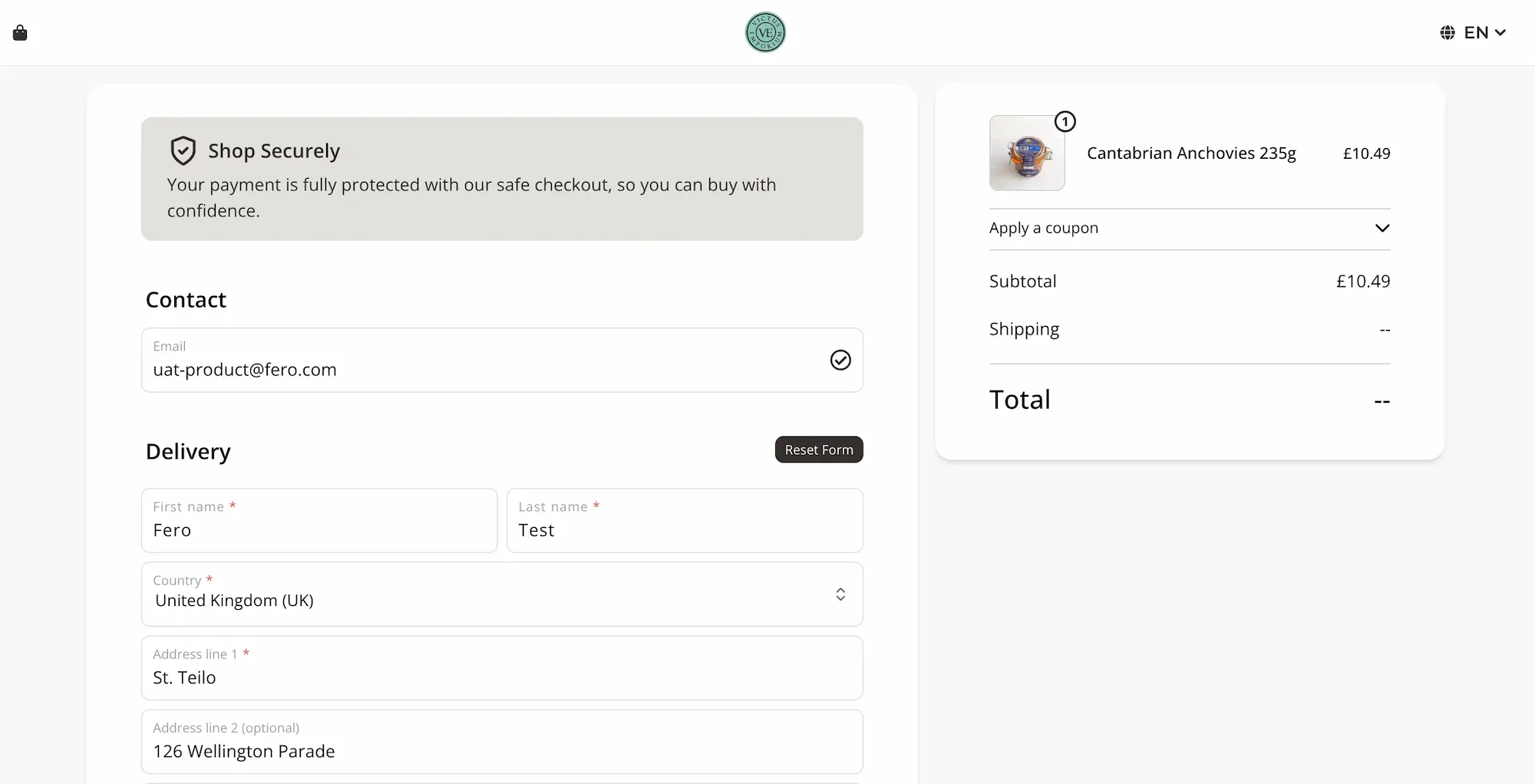Image resolution: width=1535 pixels, height=784 pixels.
Task: Click the quantity badge on product image
Action: coord(1065,121)
